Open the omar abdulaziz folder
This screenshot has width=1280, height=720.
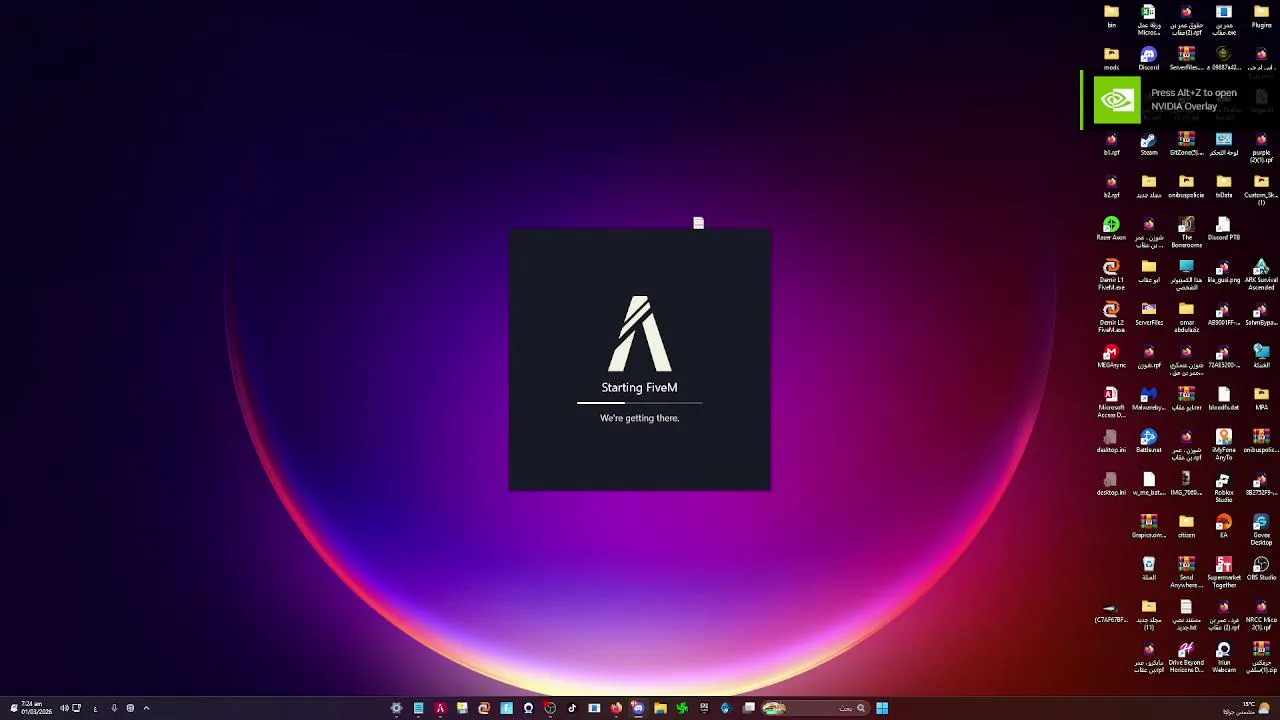click(1186, 317)
